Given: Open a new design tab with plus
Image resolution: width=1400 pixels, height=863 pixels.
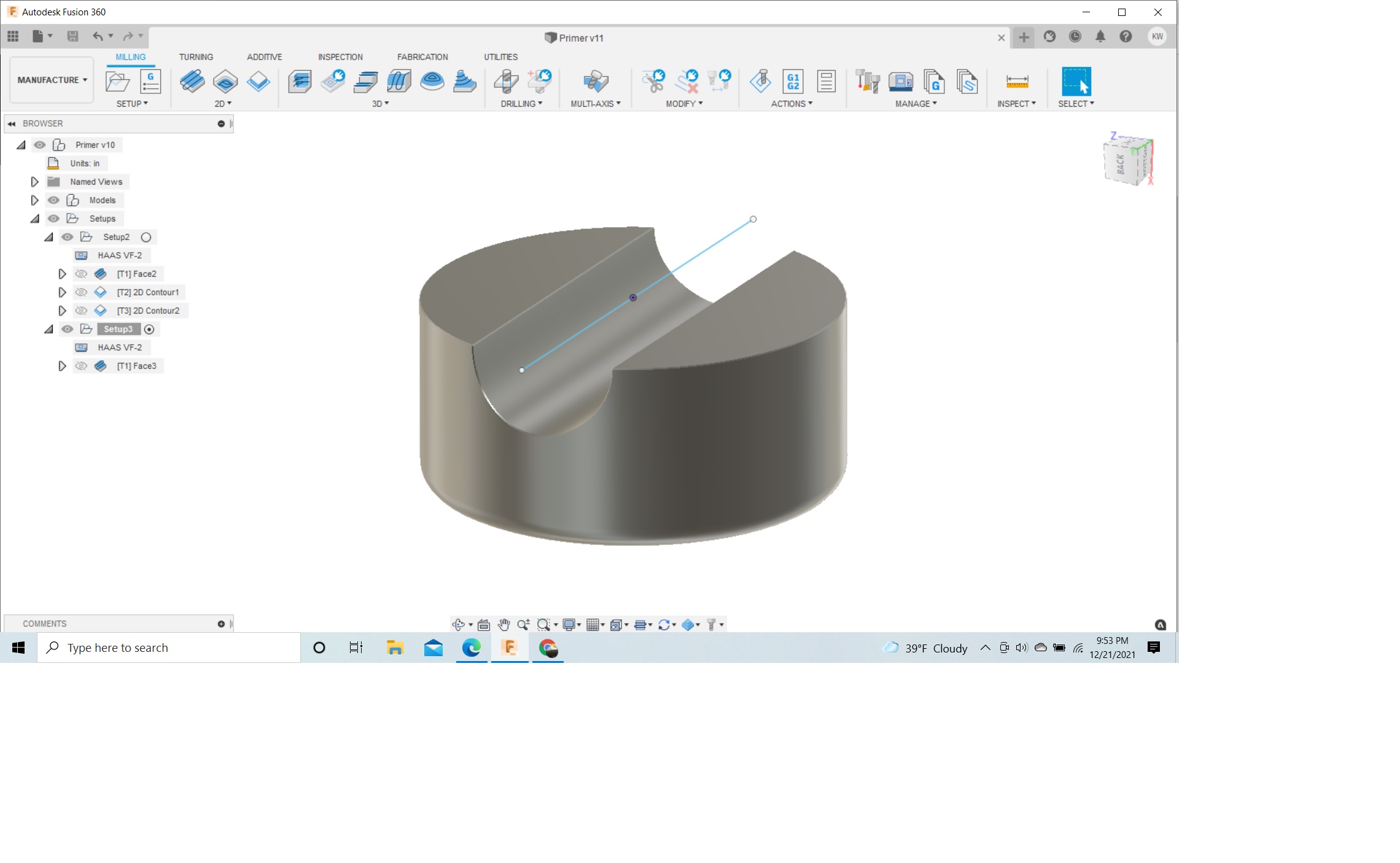Looking at the screenshot, I should coord(1024,37).
